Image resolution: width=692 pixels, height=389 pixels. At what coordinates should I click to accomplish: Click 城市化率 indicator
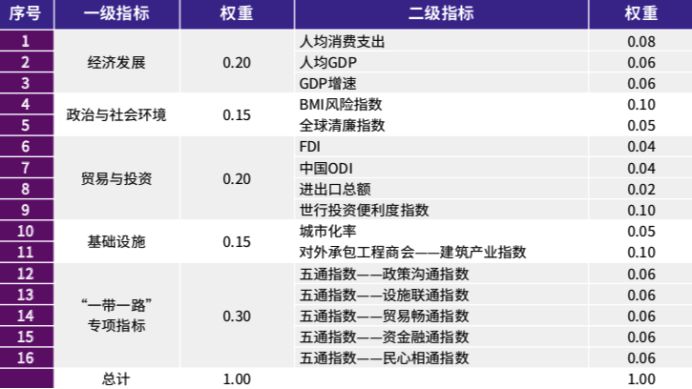(328, 231)
